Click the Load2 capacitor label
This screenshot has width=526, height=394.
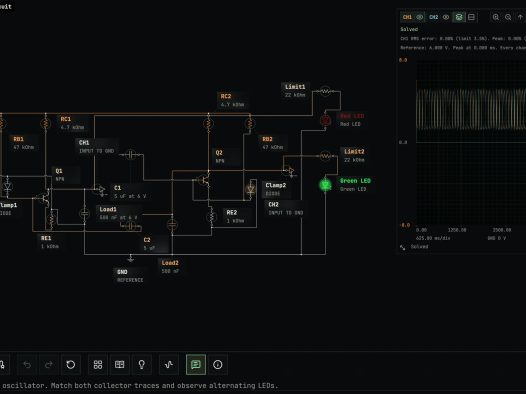pos(170,267)
